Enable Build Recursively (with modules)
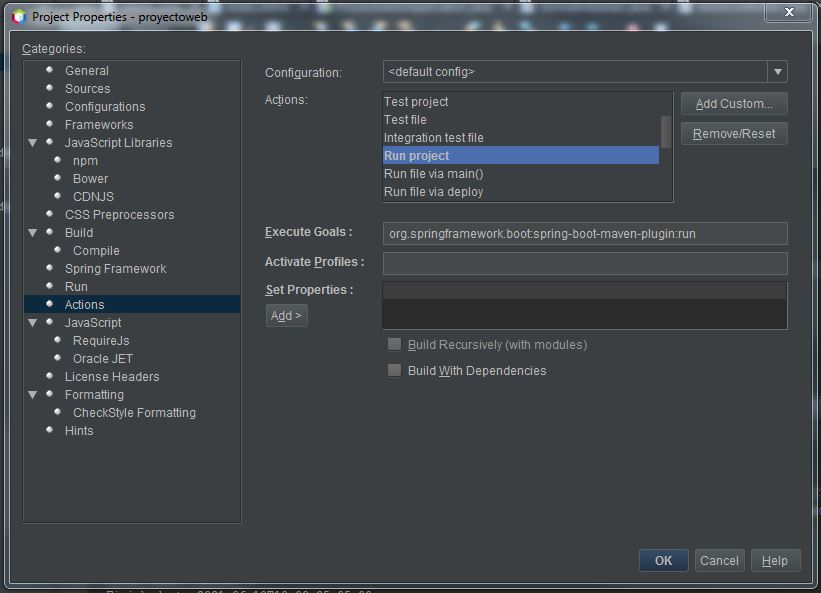This screenshot has width=821, height=593. (394, 343)
